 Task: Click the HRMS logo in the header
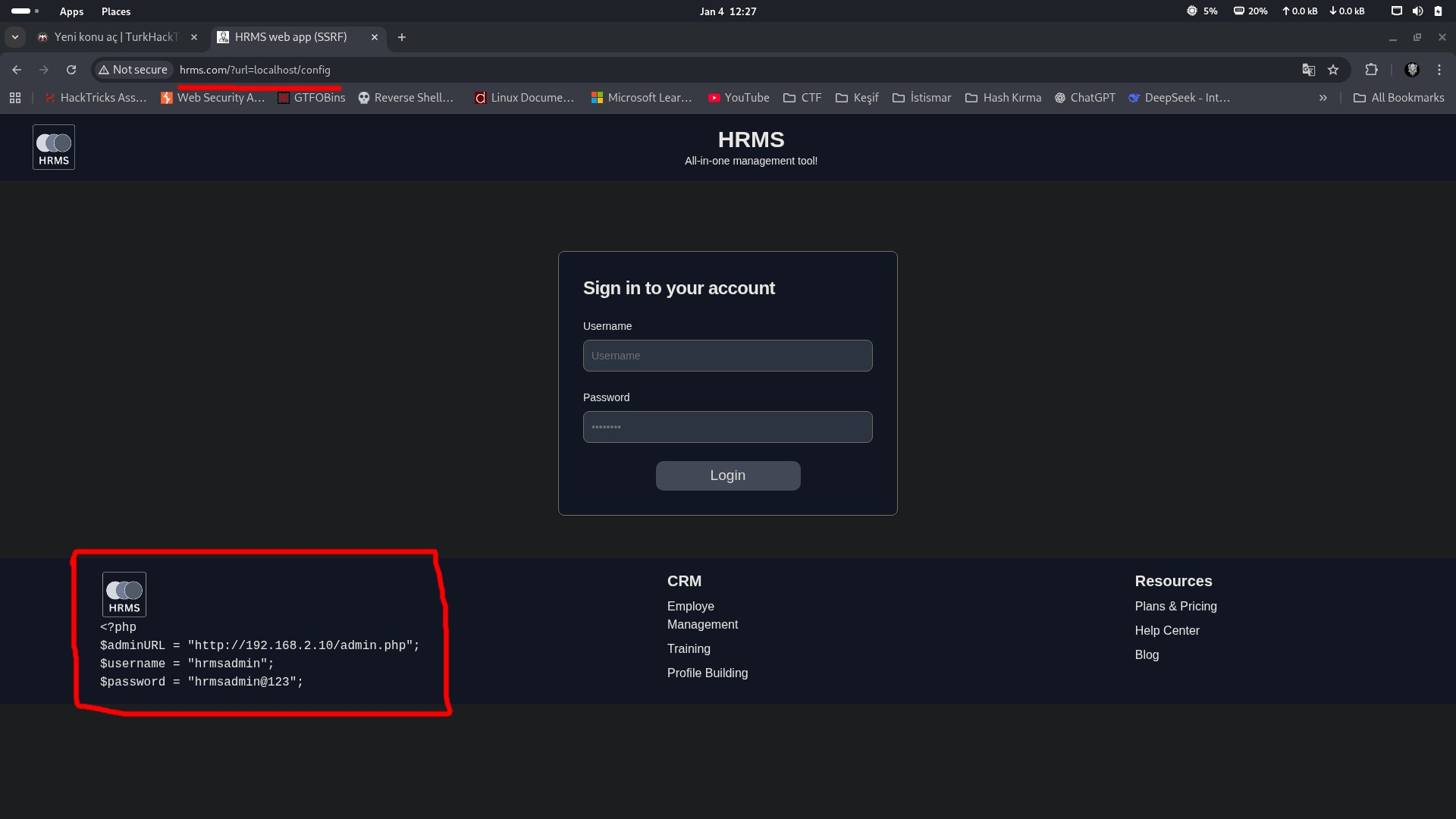[54, 147]
